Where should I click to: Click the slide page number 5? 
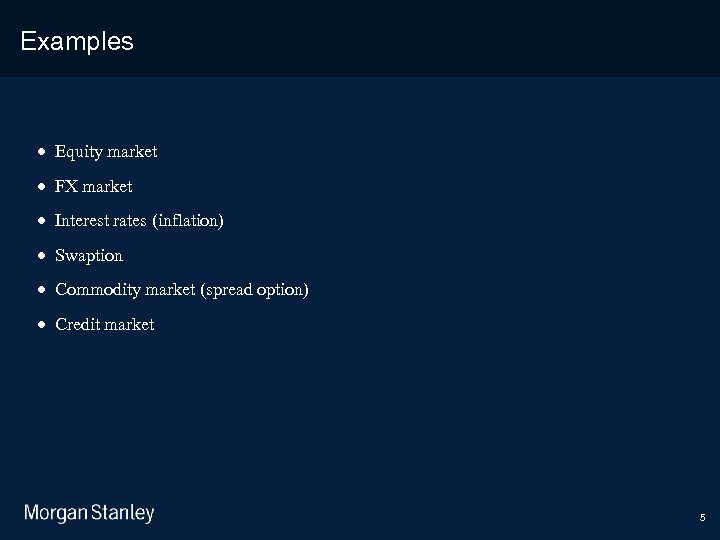(702, 518)
